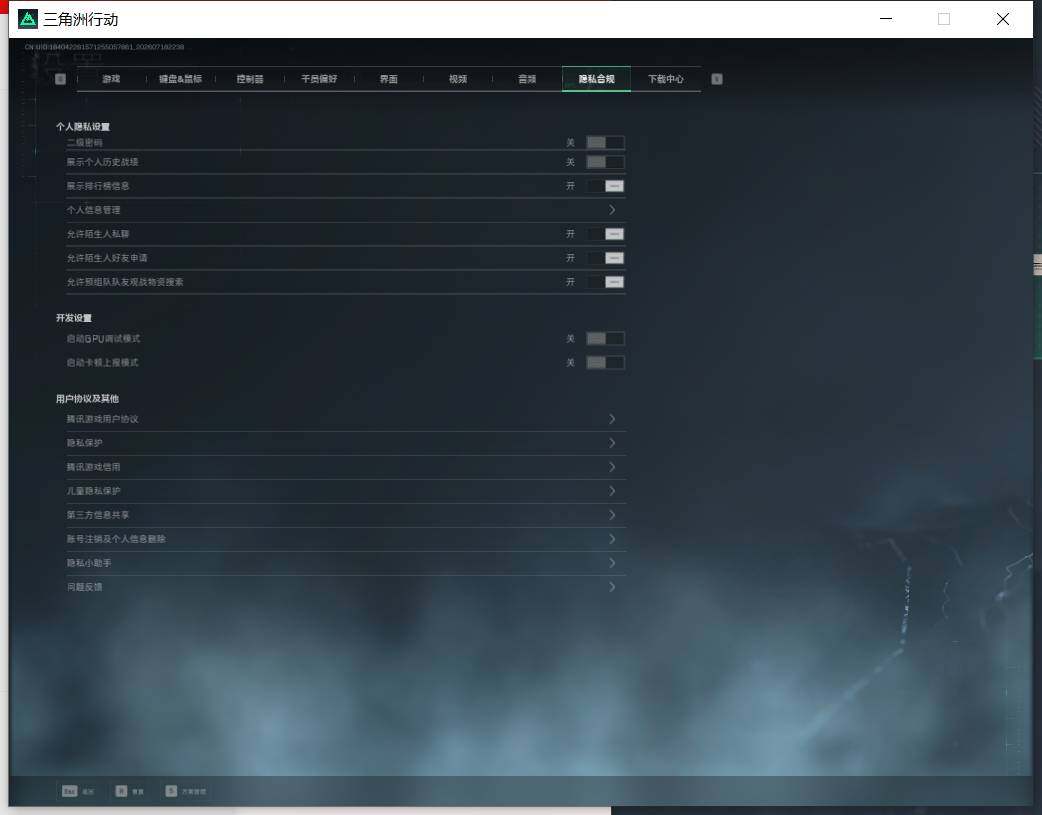Viewport: 1042px width, 815px height.
Task: Open 腾讯游戏用户协议 chevron arrow
Action: coord(612,419)
